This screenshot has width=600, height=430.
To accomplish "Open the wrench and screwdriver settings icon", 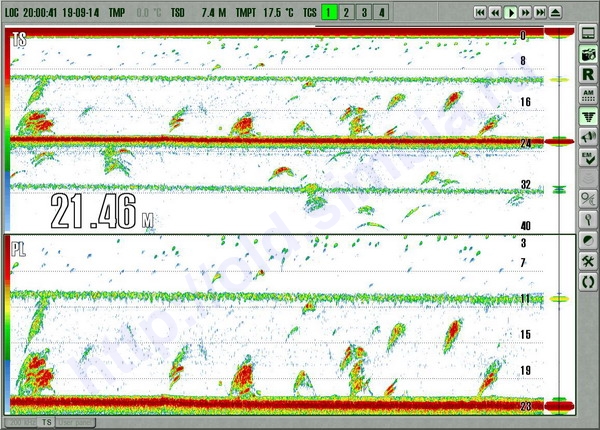I will [x=588, y=261].
